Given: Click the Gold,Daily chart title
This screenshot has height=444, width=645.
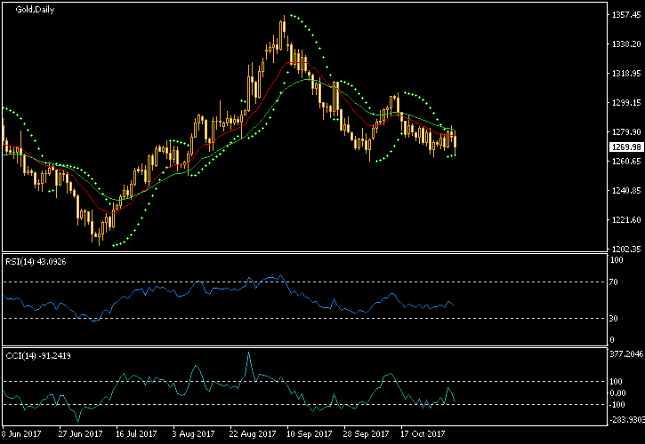Looking at the screenshot, I should 35,9.
